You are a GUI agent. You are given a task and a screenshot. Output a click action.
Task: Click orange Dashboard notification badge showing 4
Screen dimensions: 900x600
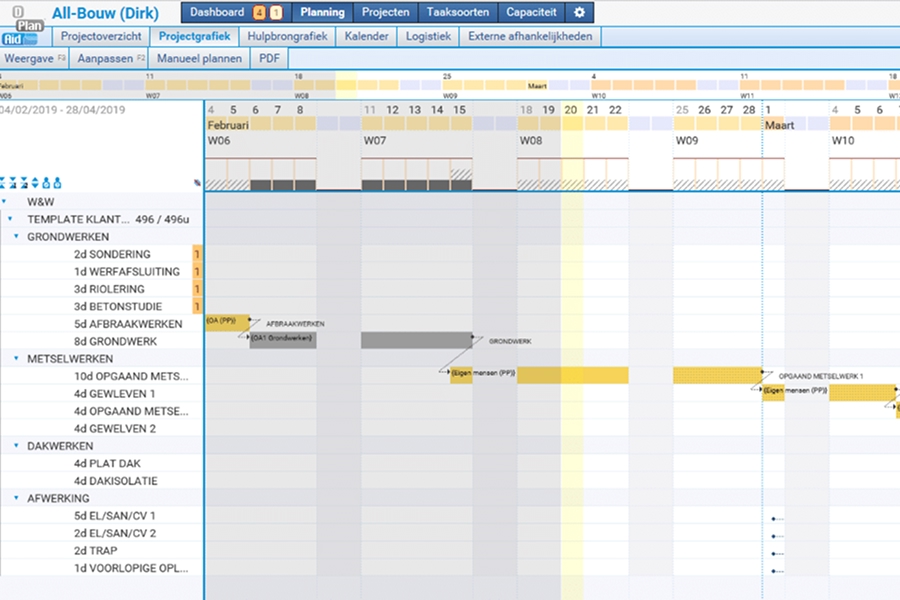[x=259, y=13]
